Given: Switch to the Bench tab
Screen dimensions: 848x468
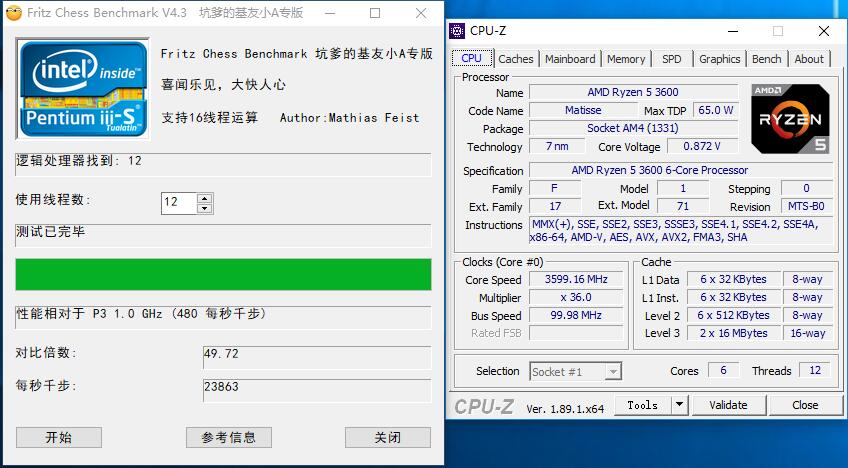Looking at the screenshot, I should (766, 59).
